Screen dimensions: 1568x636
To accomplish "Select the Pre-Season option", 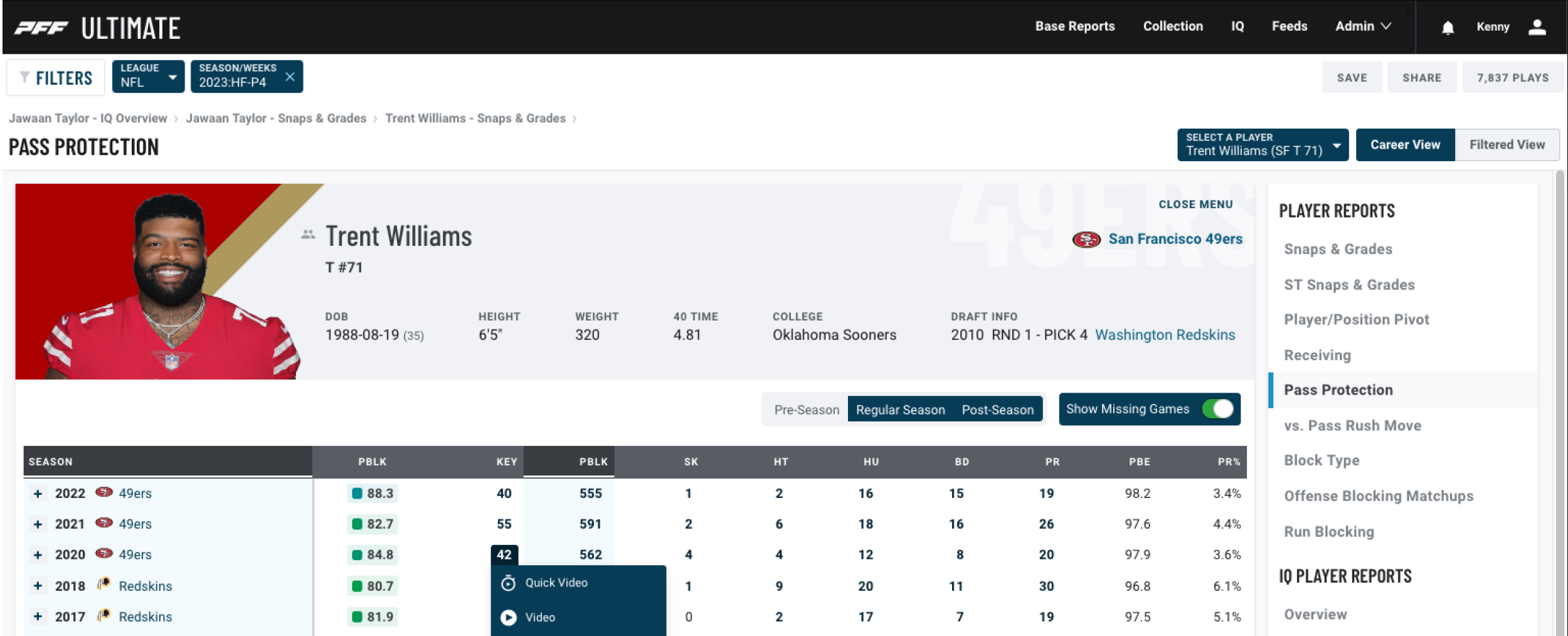I will click(x=806, y=409).
